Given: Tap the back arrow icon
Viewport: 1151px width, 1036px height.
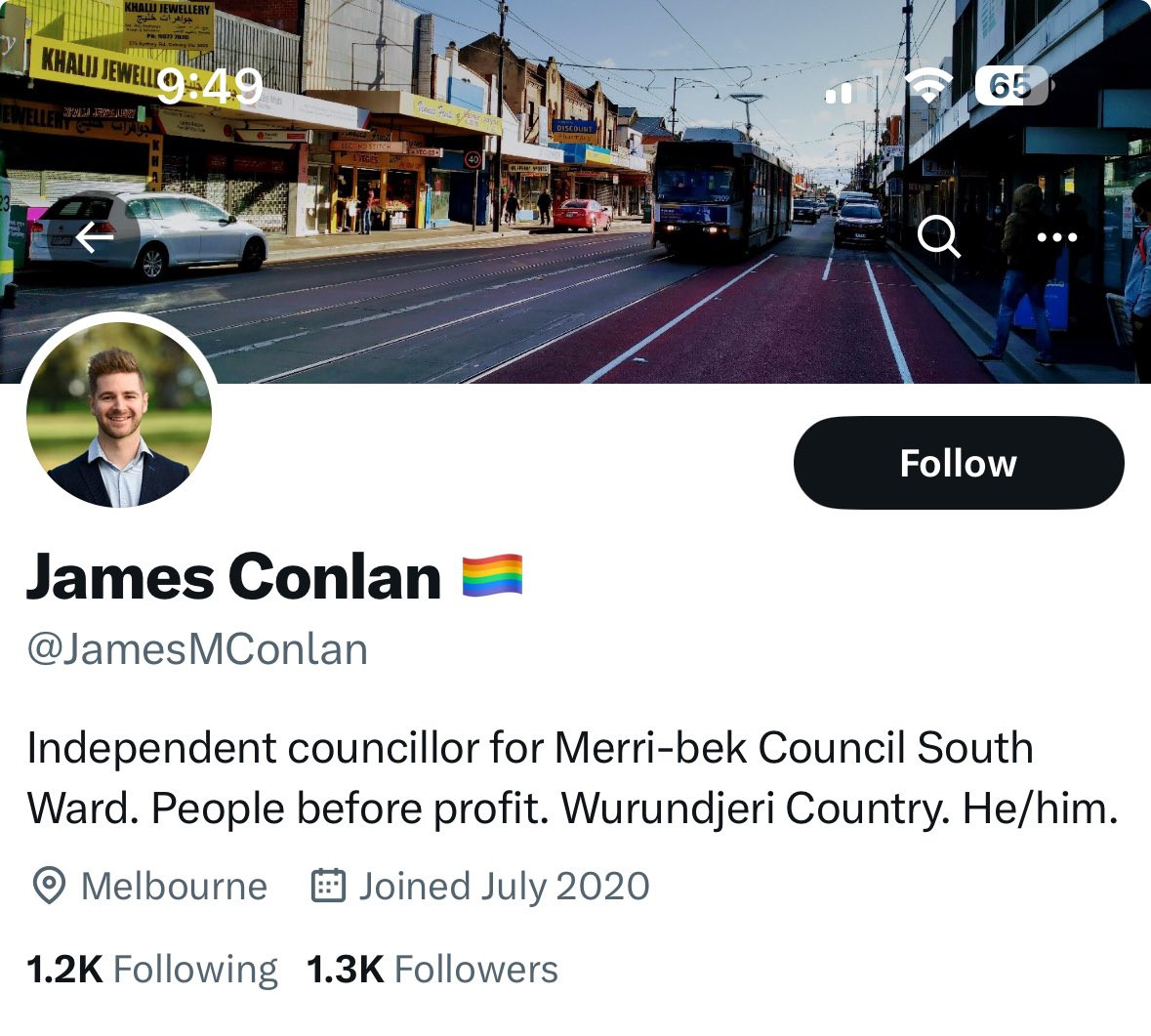Looking at the screenshot, I should (96, 237).
